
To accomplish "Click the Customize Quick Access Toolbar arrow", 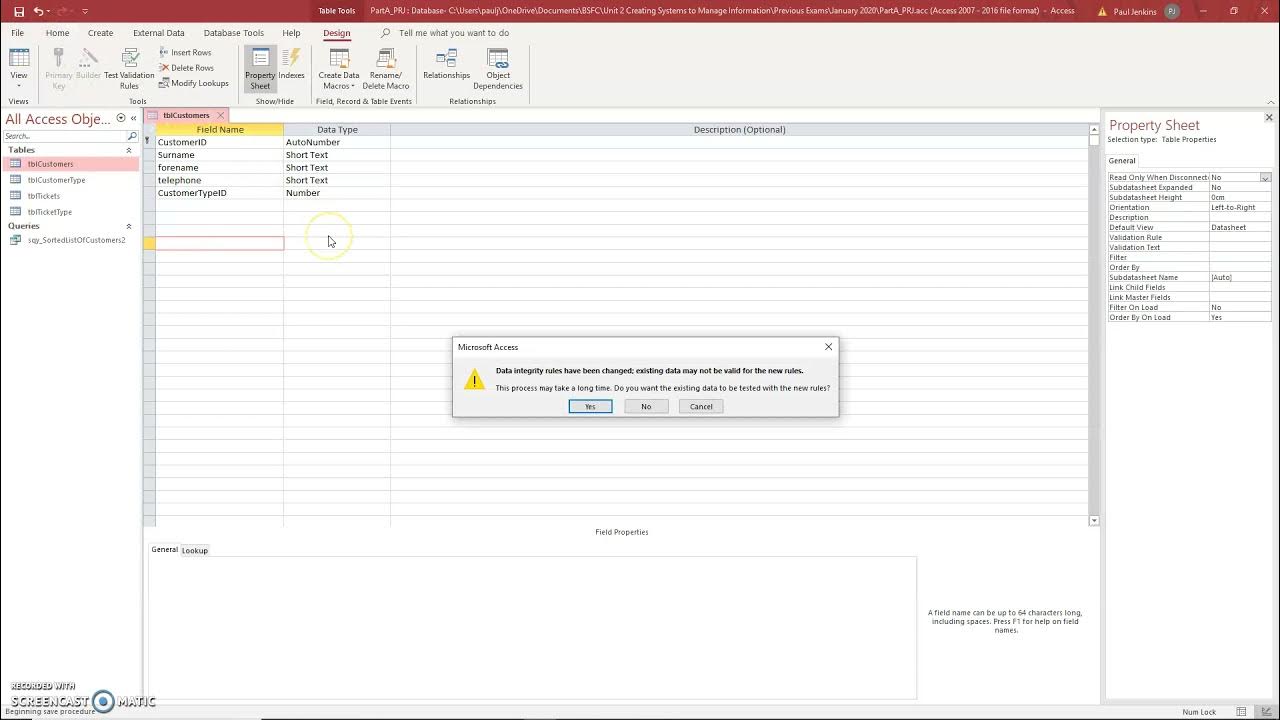I will (84, 11).
